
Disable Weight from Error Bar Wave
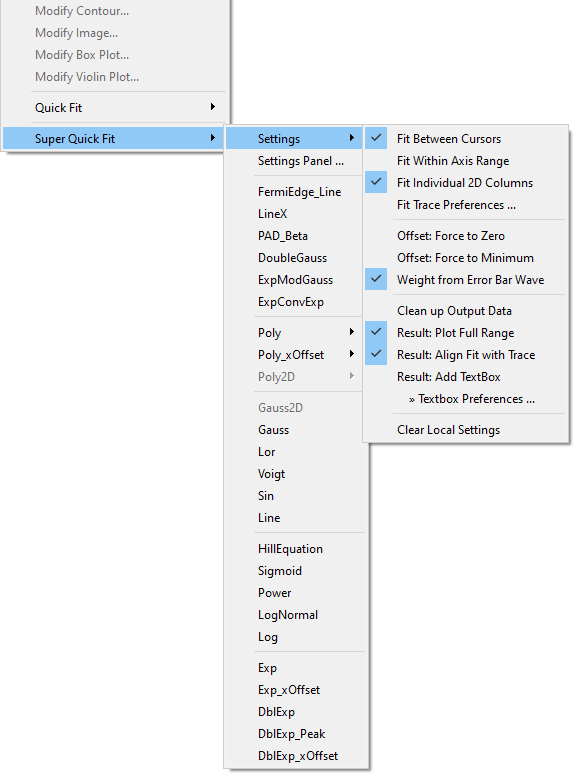465,280
